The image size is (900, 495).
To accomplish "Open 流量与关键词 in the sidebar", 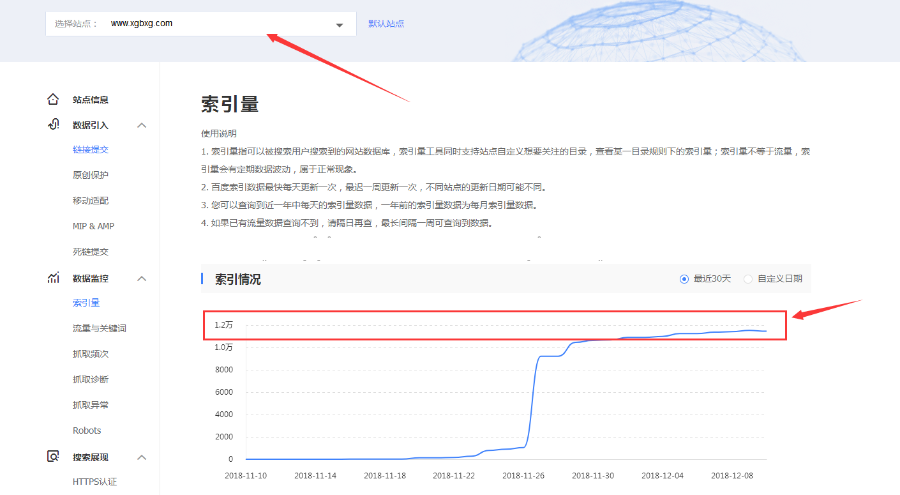I will click(x=99, y=328).
